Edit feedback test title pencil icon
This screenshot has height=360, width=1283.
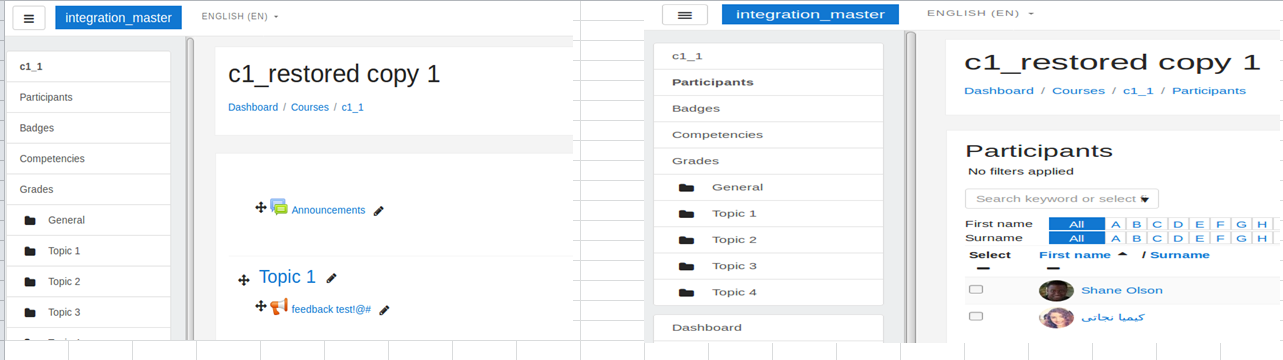(384, 310)
